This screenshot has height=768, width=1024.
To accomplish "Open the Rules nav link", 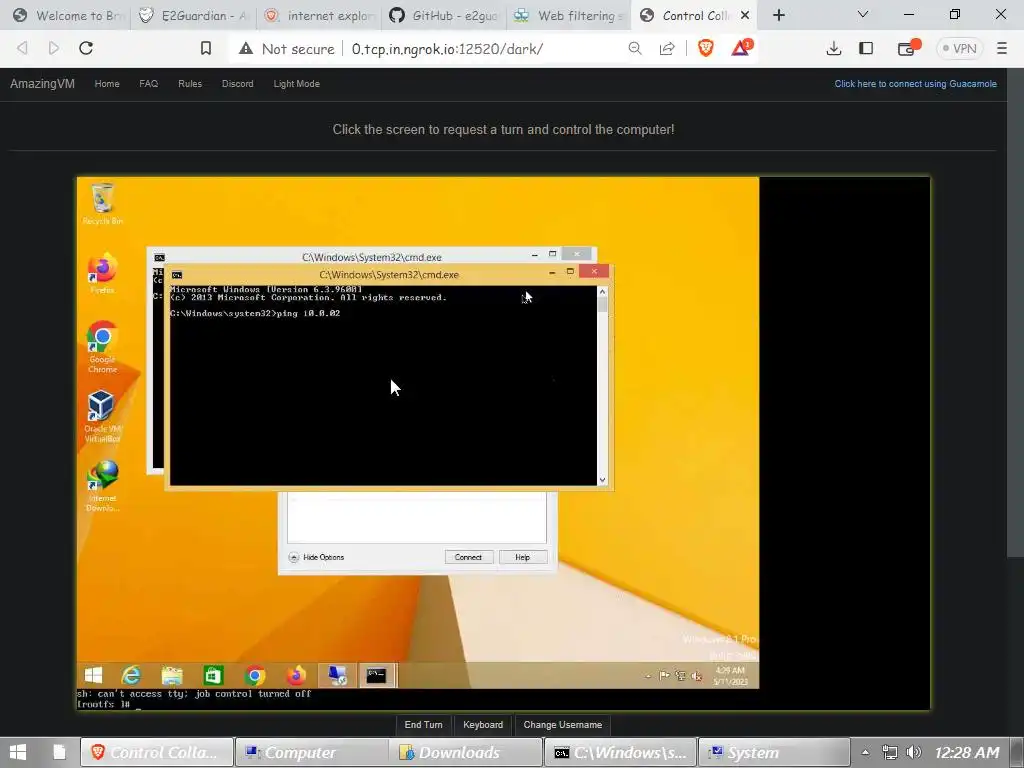I will point(190,84).
